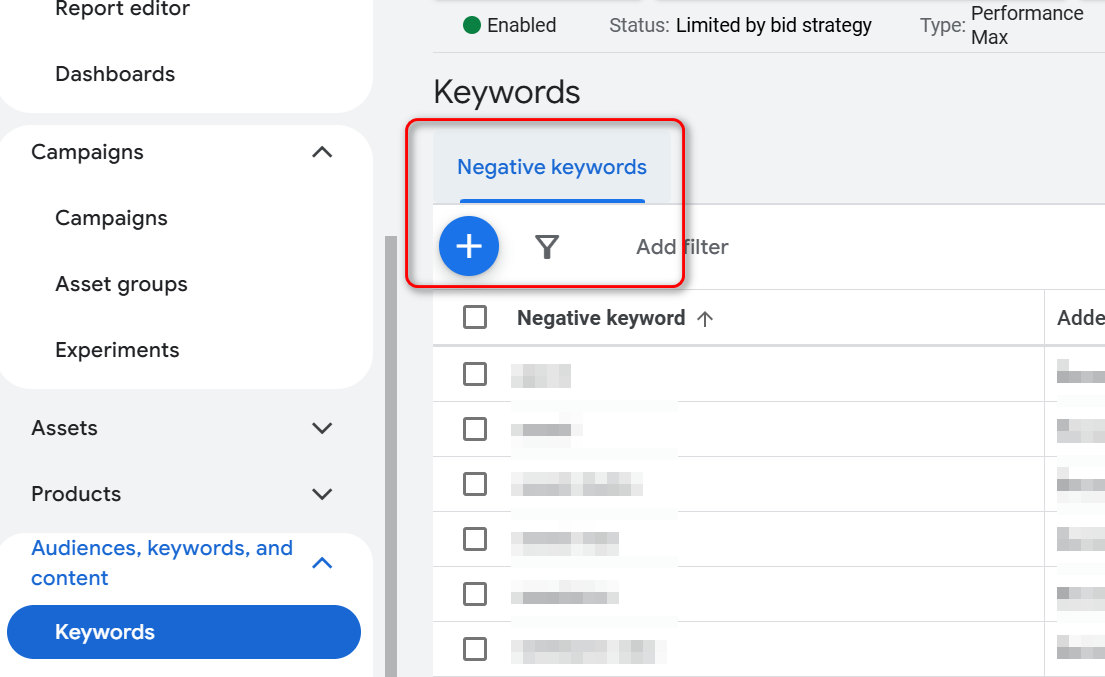Image resolution: width=1105 pixels, height=677 pixels.
Task: Open Dashboards from the sidebar
Action: [115, 74]
